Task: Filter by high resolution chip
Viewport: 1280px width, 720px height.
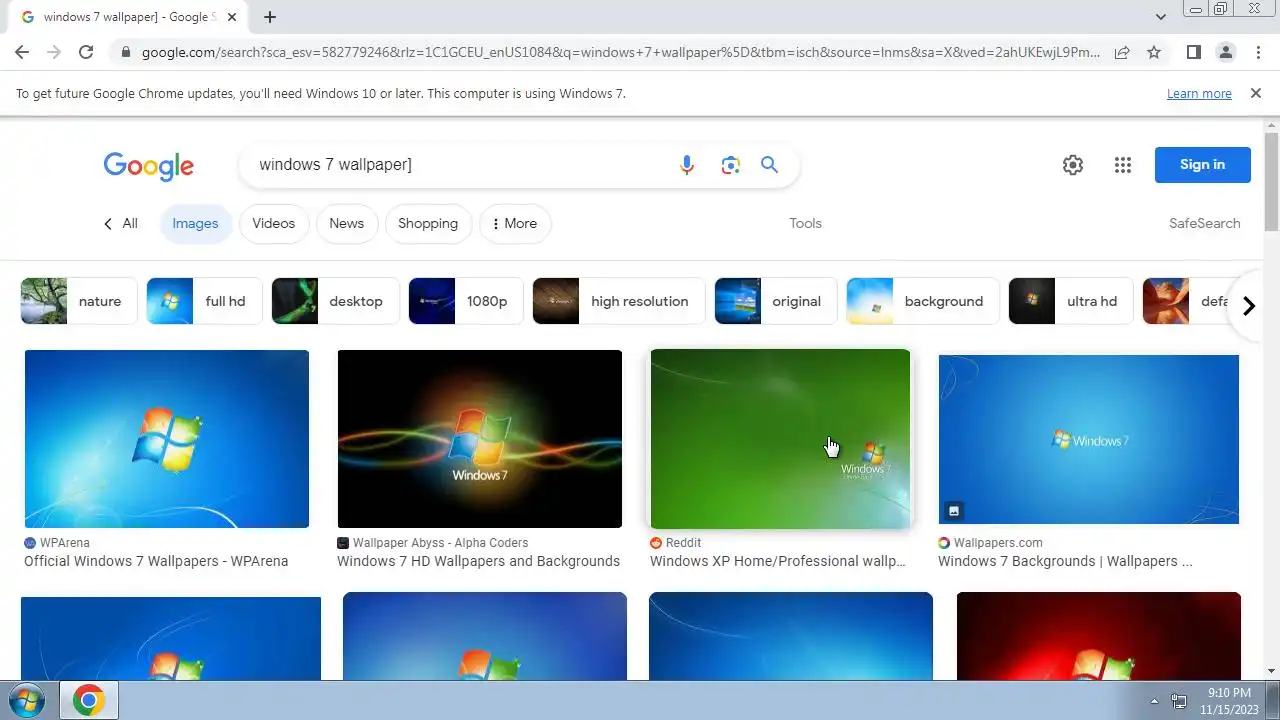Action: coord(619,301)
